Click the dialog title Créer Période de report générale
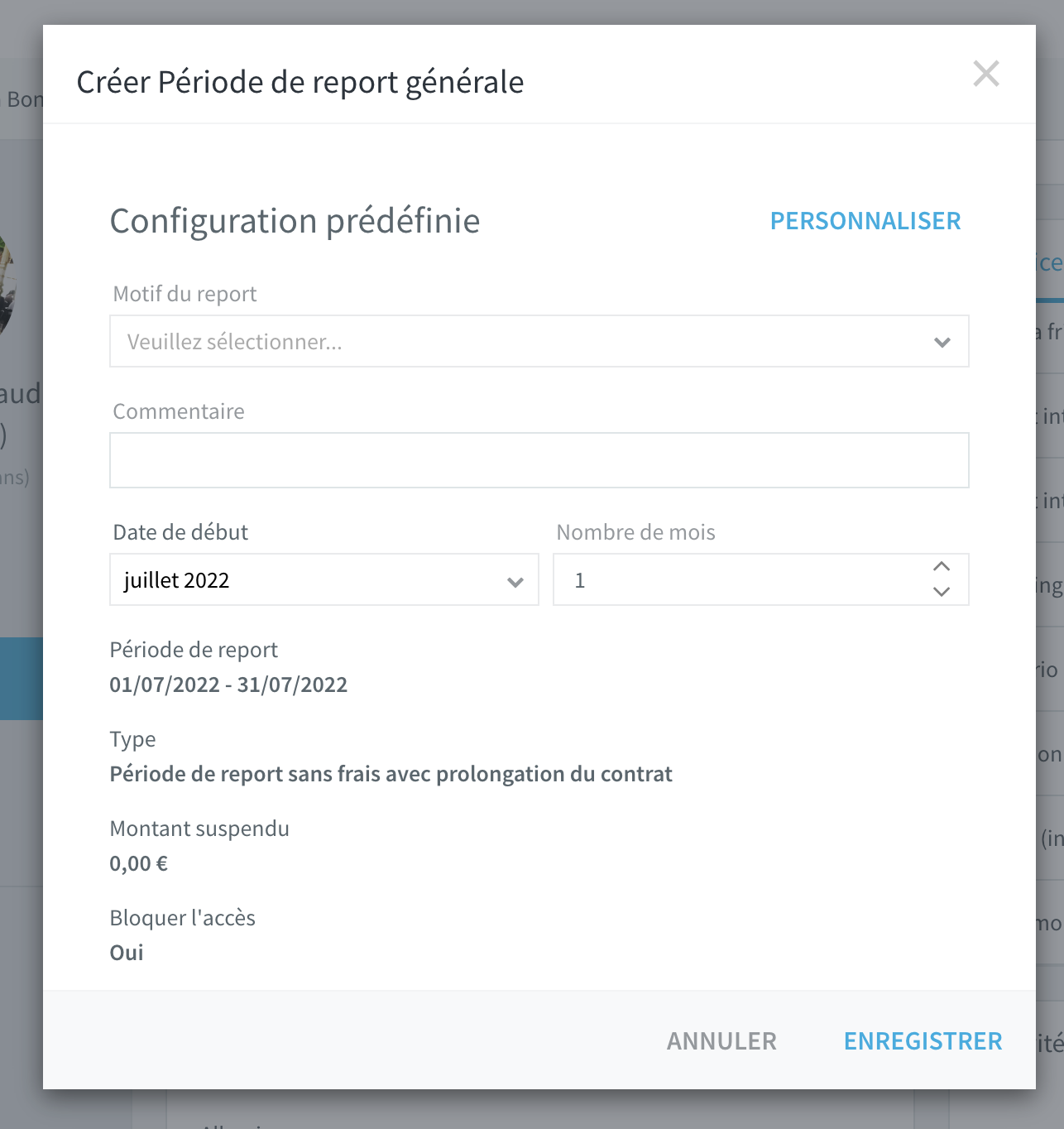 (x=300, y=82)
